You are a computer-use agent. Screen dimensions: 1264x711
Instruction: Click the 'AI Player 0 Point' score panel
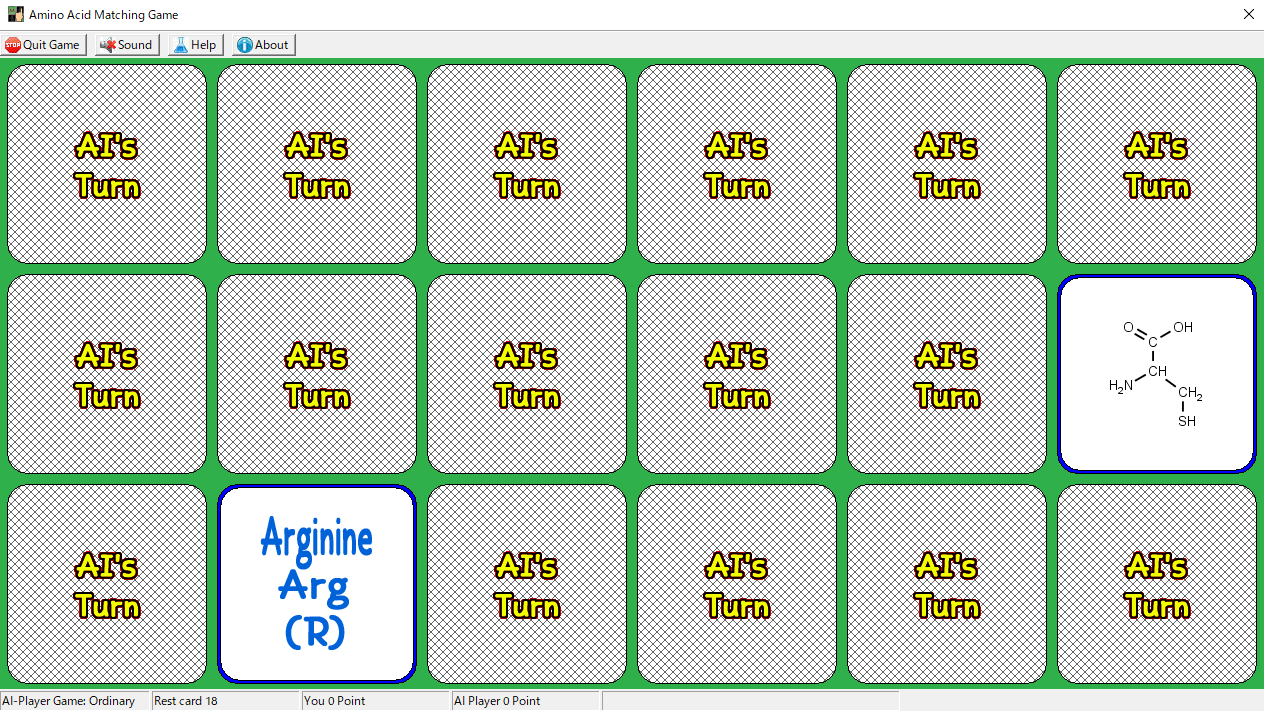[525, 701]
